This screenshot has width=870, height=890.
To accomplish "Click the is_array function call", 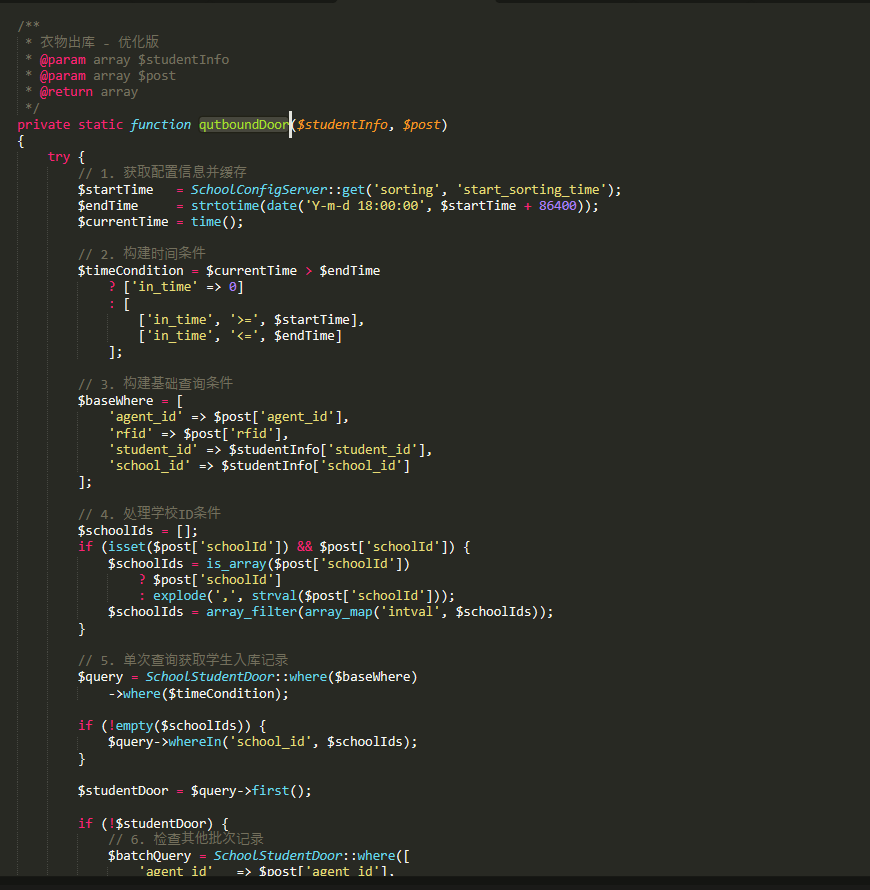I will (x=236, y=564).
